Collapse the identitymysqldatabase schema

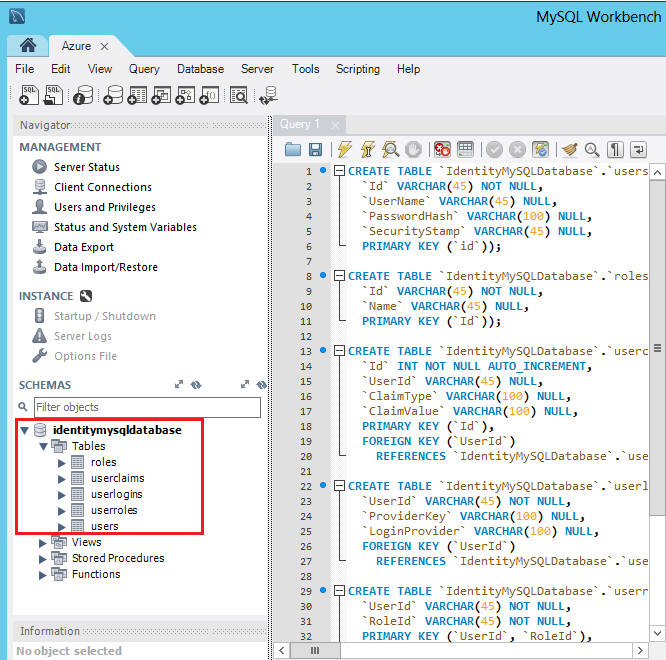24,430
